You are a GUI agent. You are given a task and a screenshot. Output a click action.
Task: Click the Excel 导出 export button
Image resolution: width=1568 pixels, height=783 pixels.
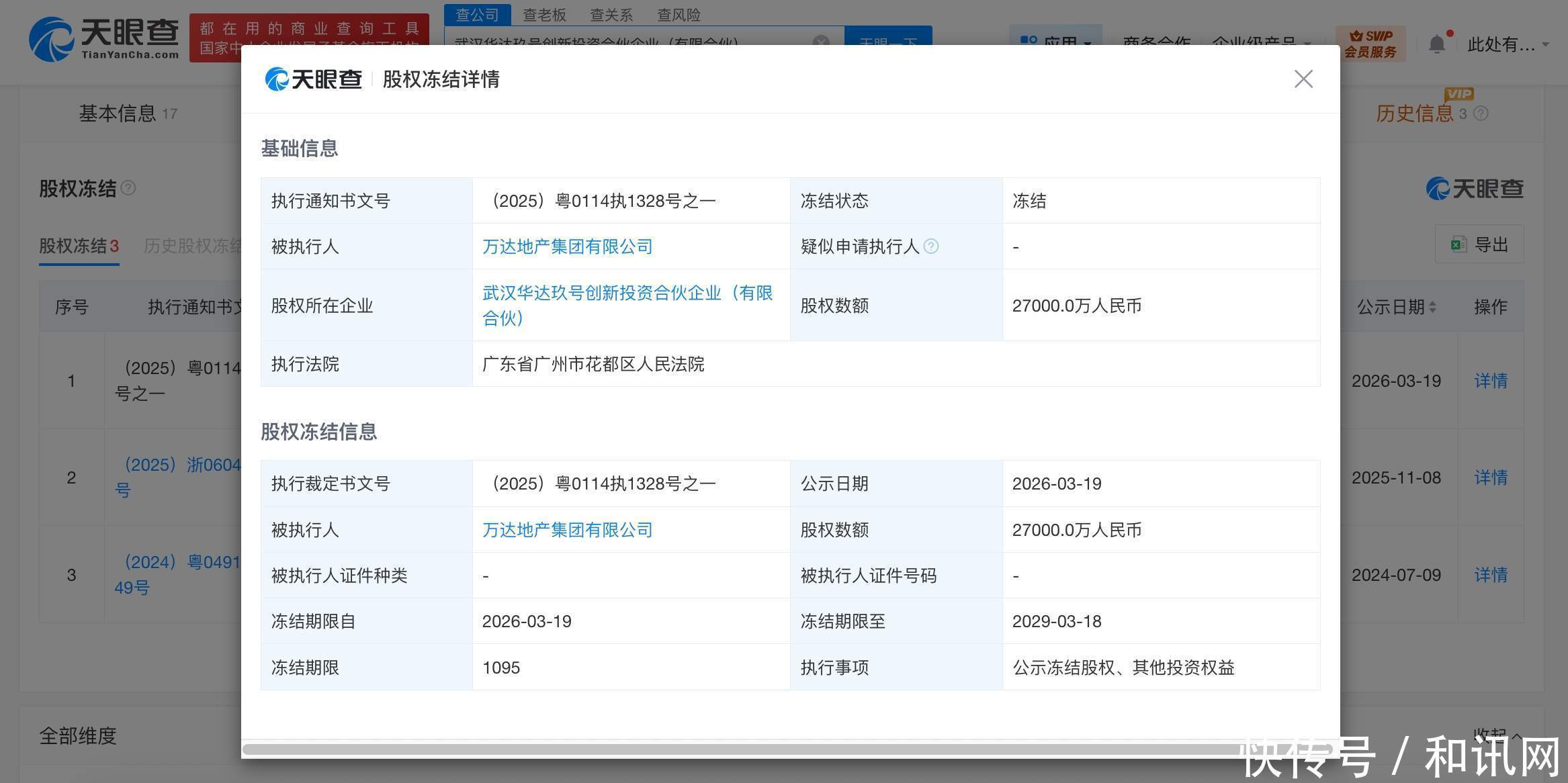click(1480, 244)
